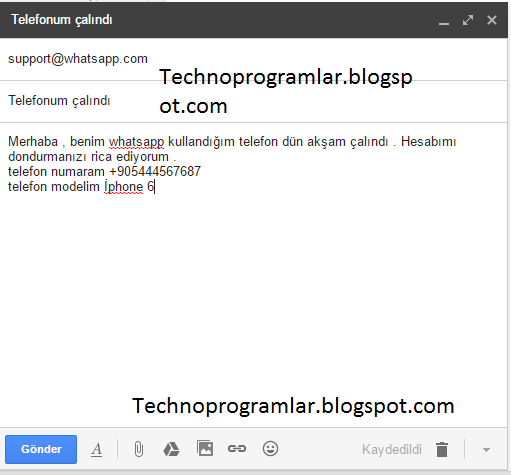Image resolution: width=511 pixels, height=475 pixels.
Task: Click 'Kaydedildi' saved status text
Action: (392, 449)
